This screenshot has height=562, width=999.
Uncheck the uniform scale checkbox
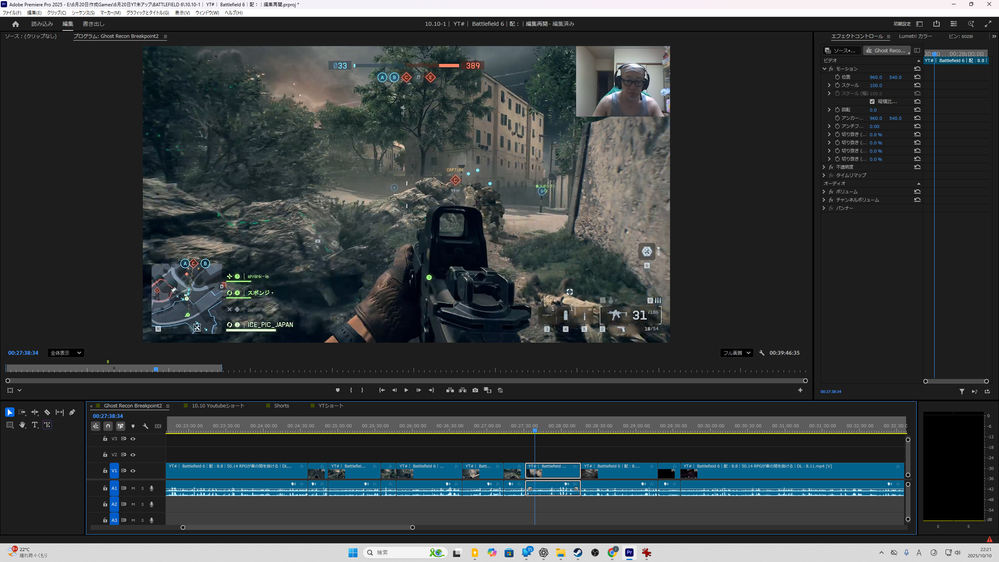point(872,101)
